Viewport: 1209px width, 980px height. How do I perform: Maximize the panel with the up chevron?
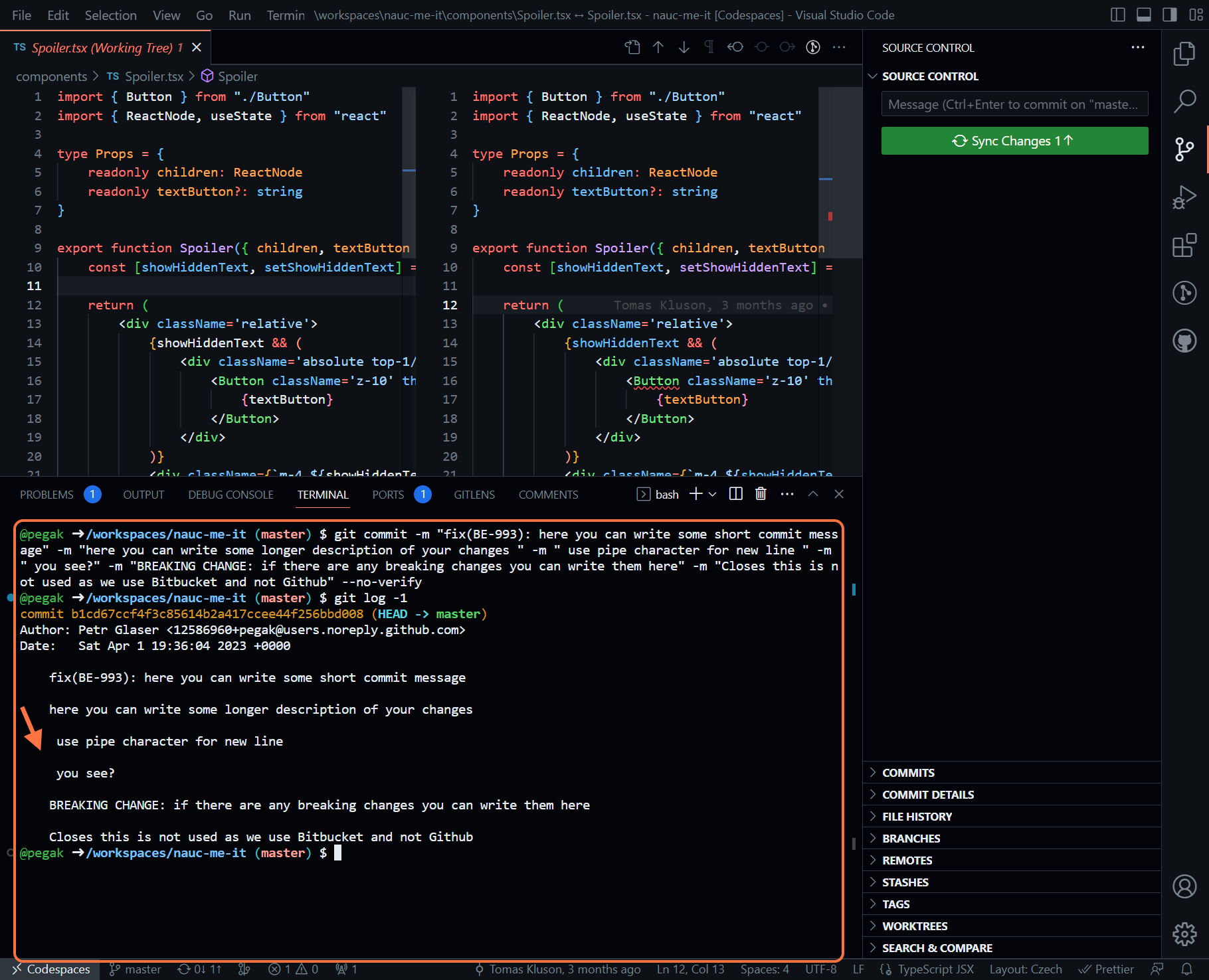tap(813, 494)
